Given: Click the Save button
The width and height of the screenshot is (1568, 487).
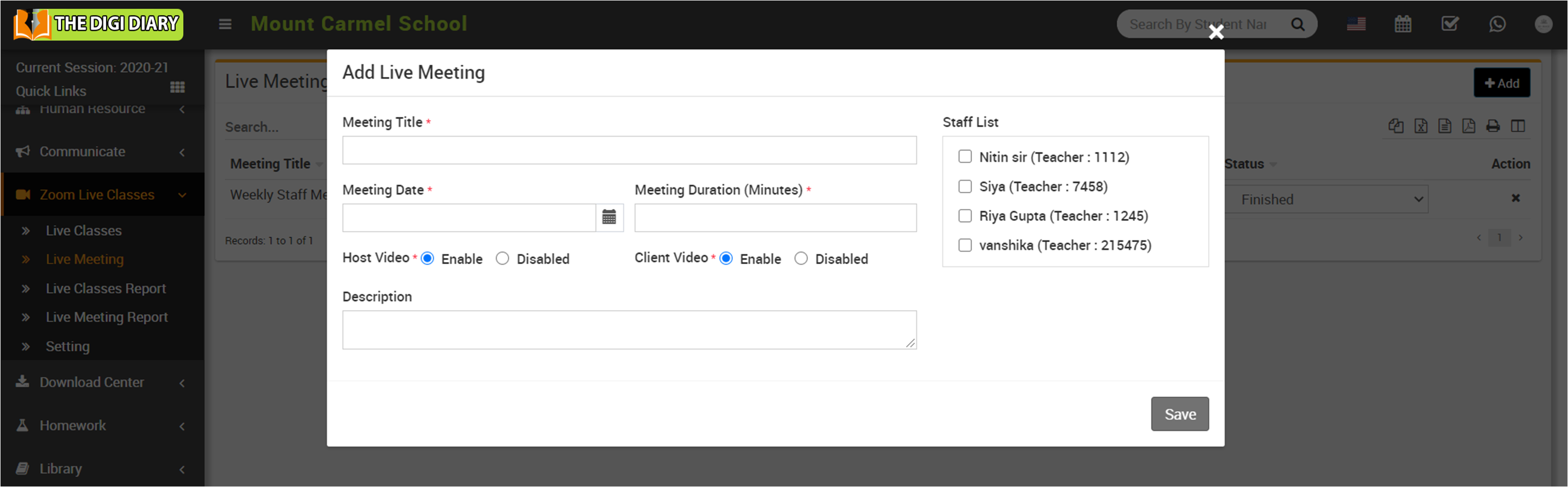Looking at the screenshot, I should [1179, 414].
